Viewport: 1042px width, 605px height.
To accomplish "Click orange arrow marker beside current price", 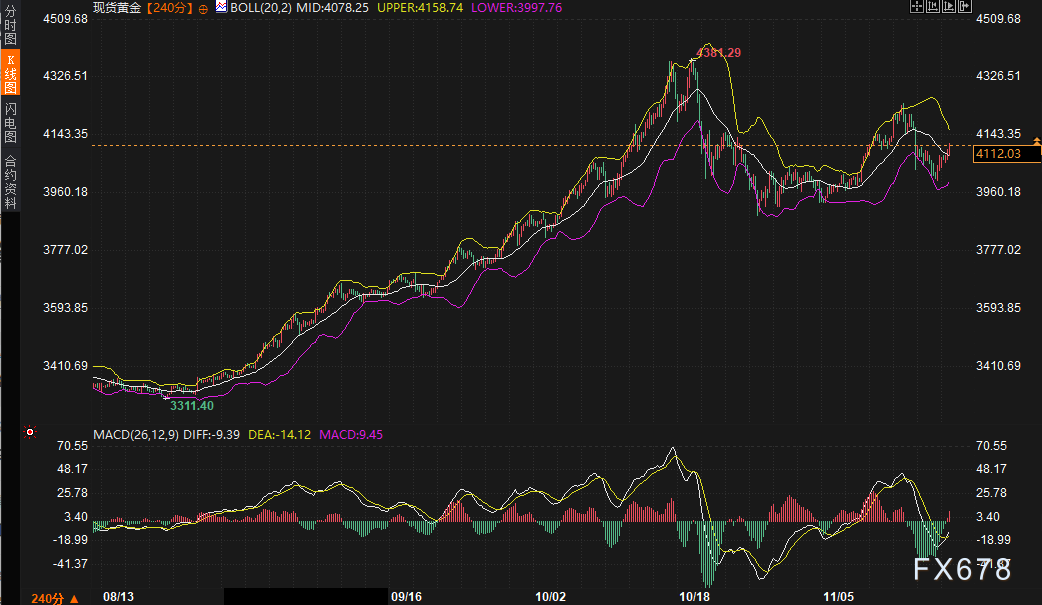I will (1035, 142).
